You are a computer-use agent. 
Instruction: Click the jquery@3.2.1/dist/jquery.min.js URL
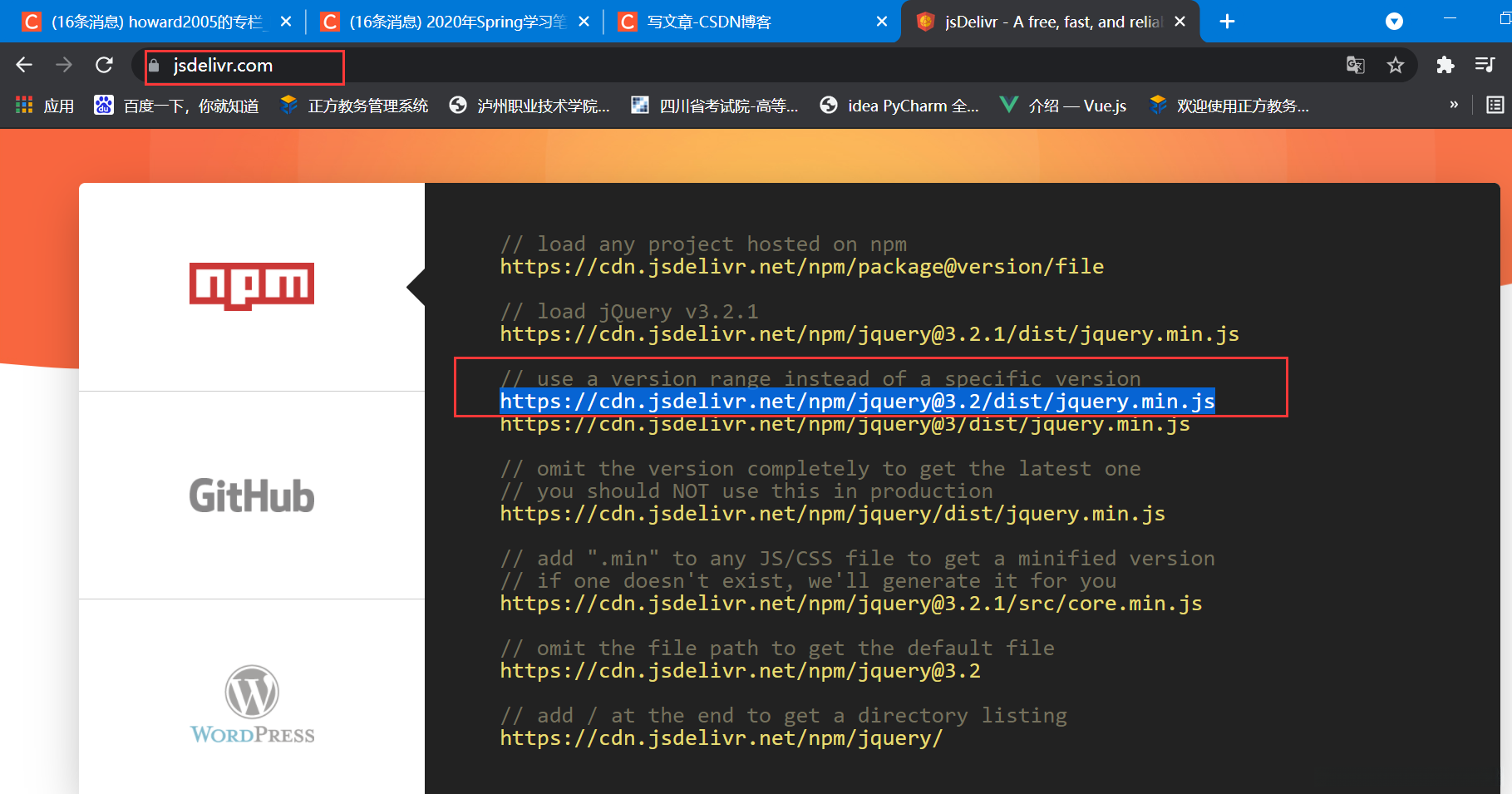click(869, 334)
